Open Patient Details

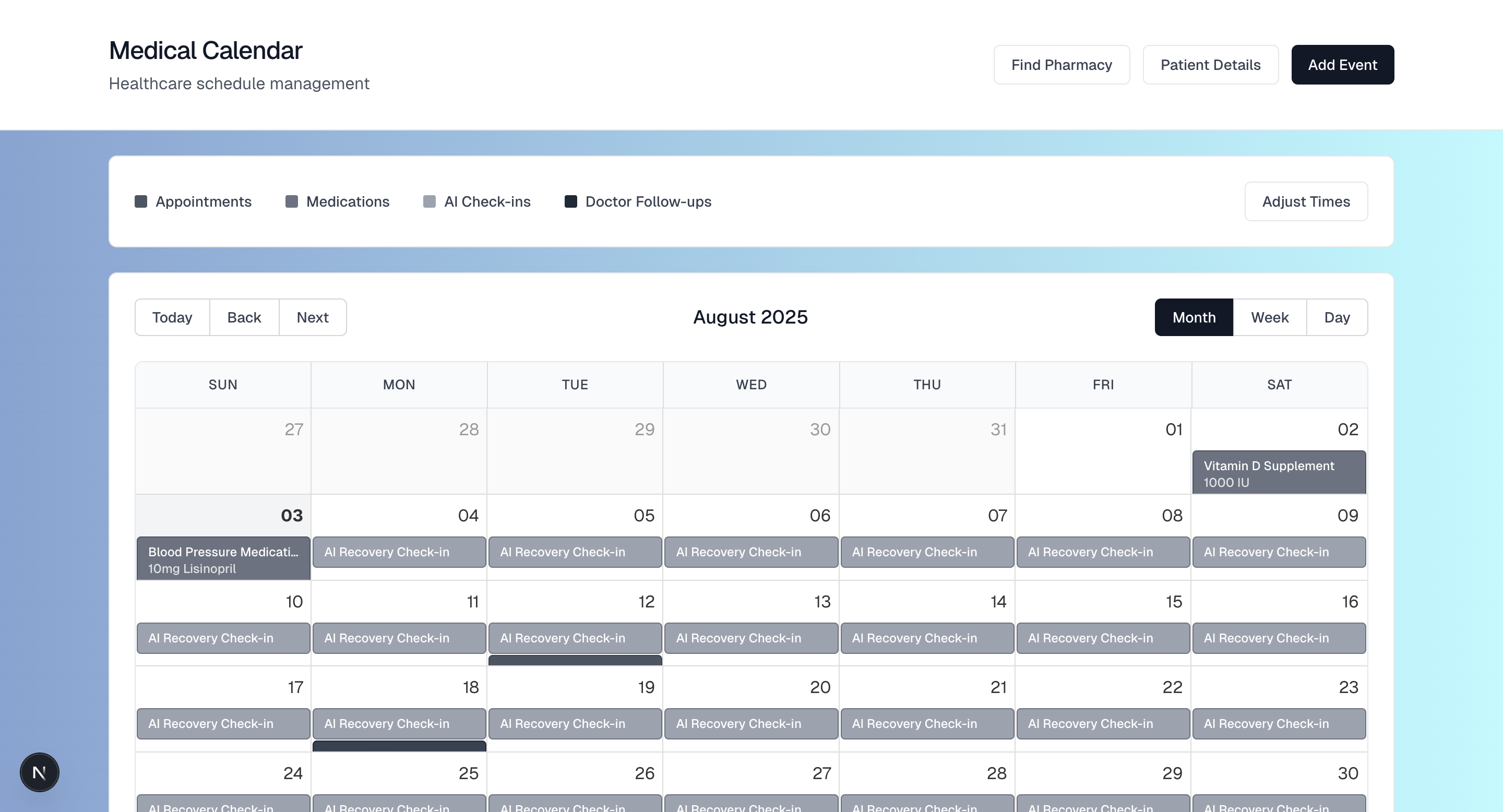(1210, 65)
